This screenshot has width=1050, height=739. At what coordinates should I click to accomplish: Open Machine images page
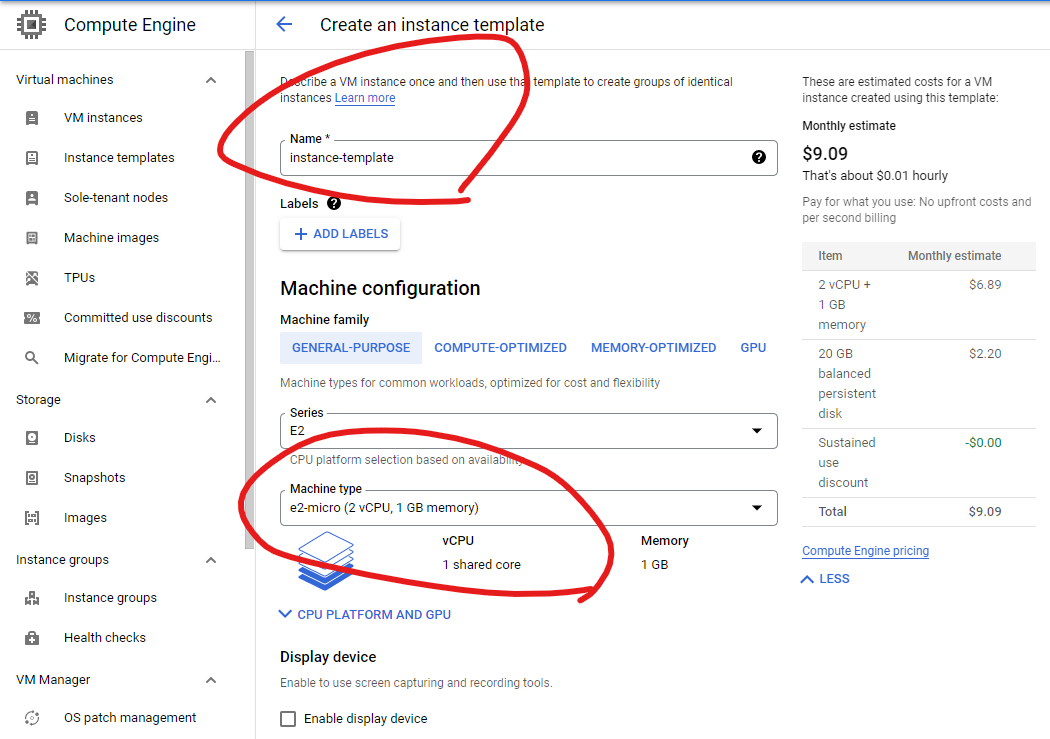pyautogui.click(x=112, y=238)
